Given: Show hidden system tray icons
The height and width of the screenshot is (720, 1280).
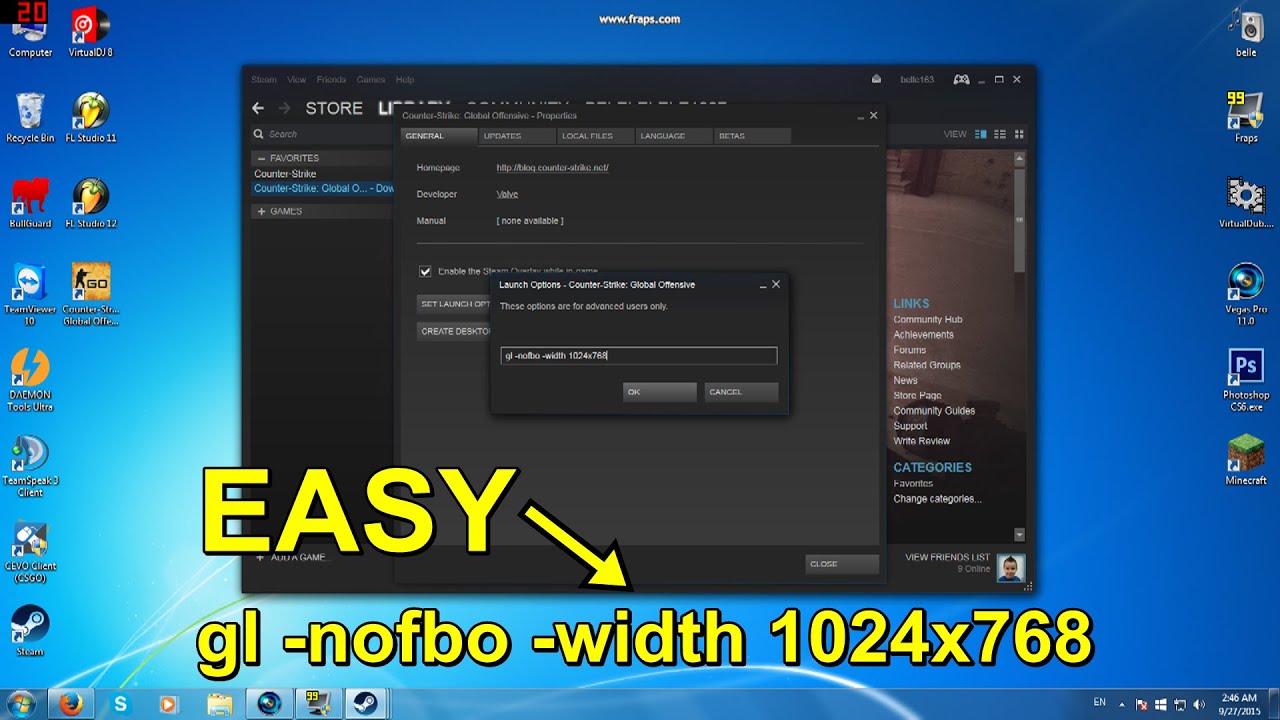Looking at the screenshot, I should [1121, 704].
